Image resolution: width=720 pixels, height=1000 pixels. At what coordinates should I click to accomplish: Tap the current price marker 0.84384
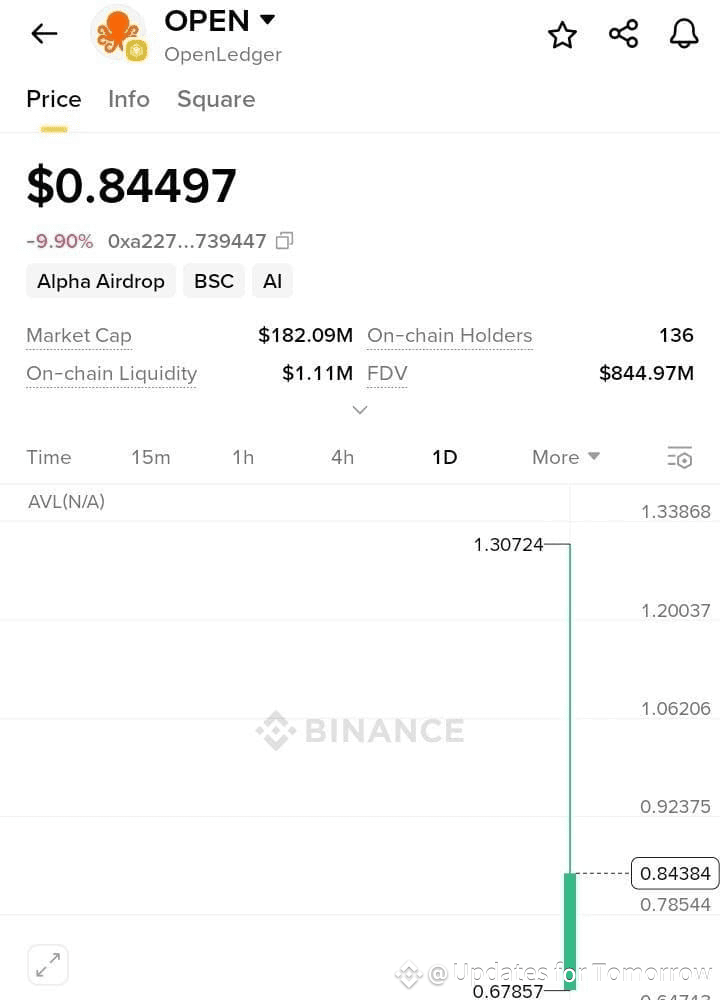point(675,873)
